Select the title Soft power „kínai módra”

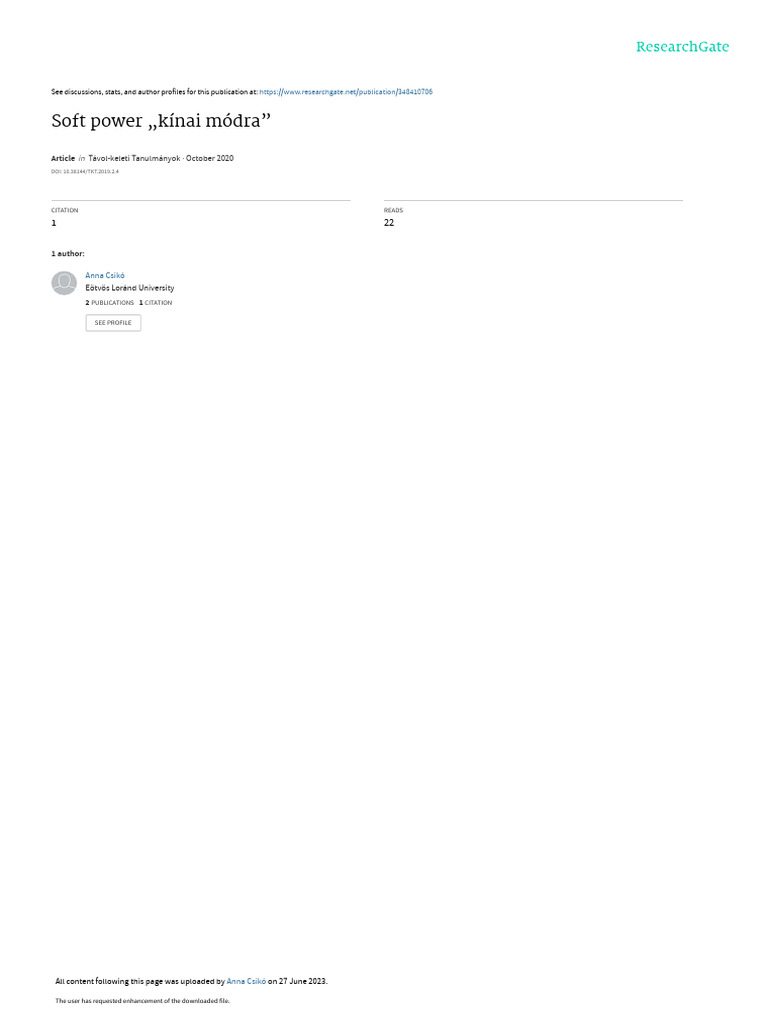click(x=161, y=121)
